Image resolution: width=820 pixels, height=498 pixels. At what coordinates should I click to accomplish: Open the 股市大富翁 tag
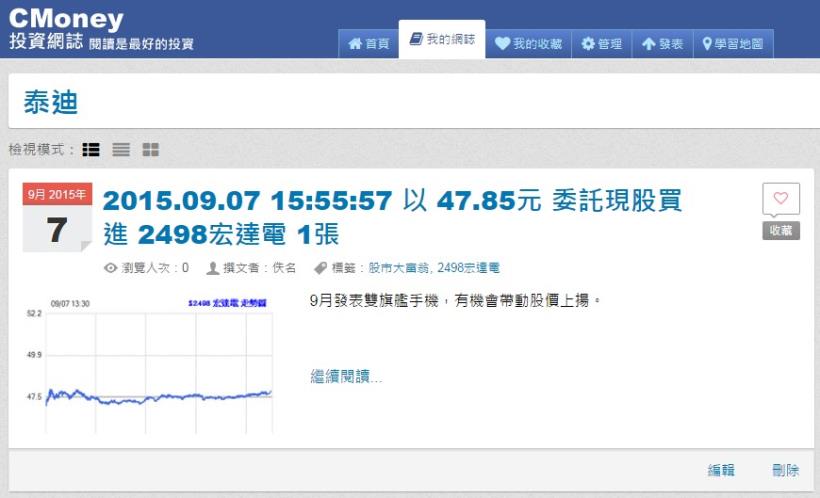399,268
